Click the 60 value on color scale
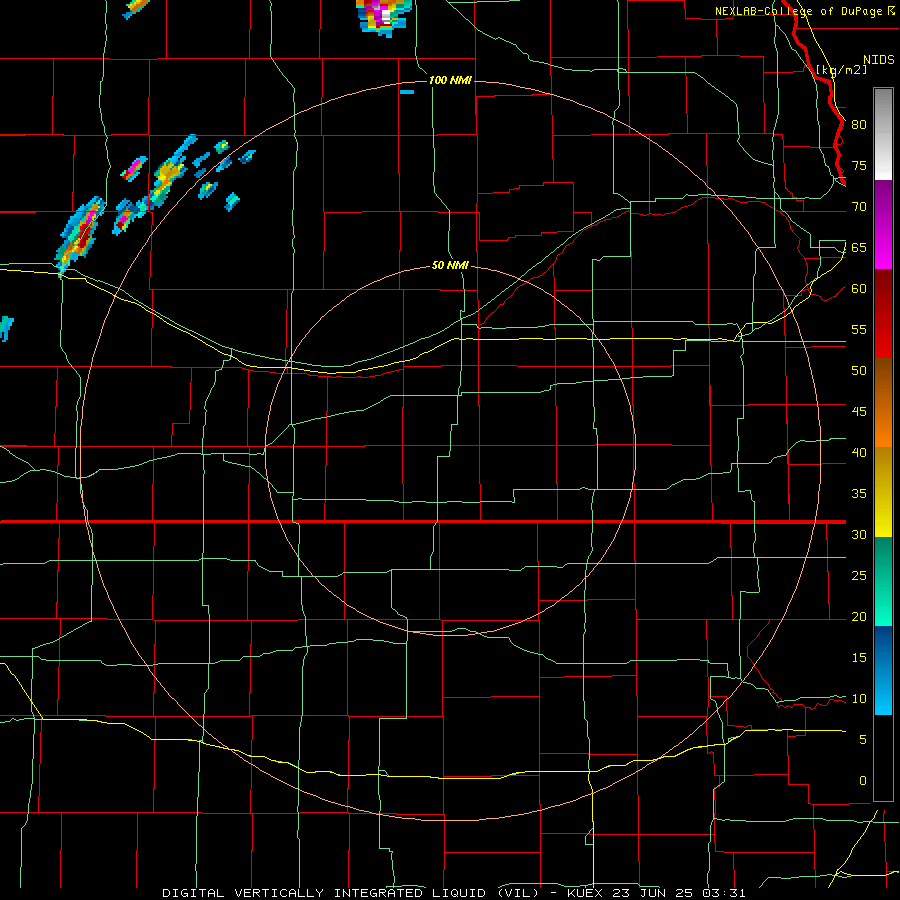 pos(859,289)
